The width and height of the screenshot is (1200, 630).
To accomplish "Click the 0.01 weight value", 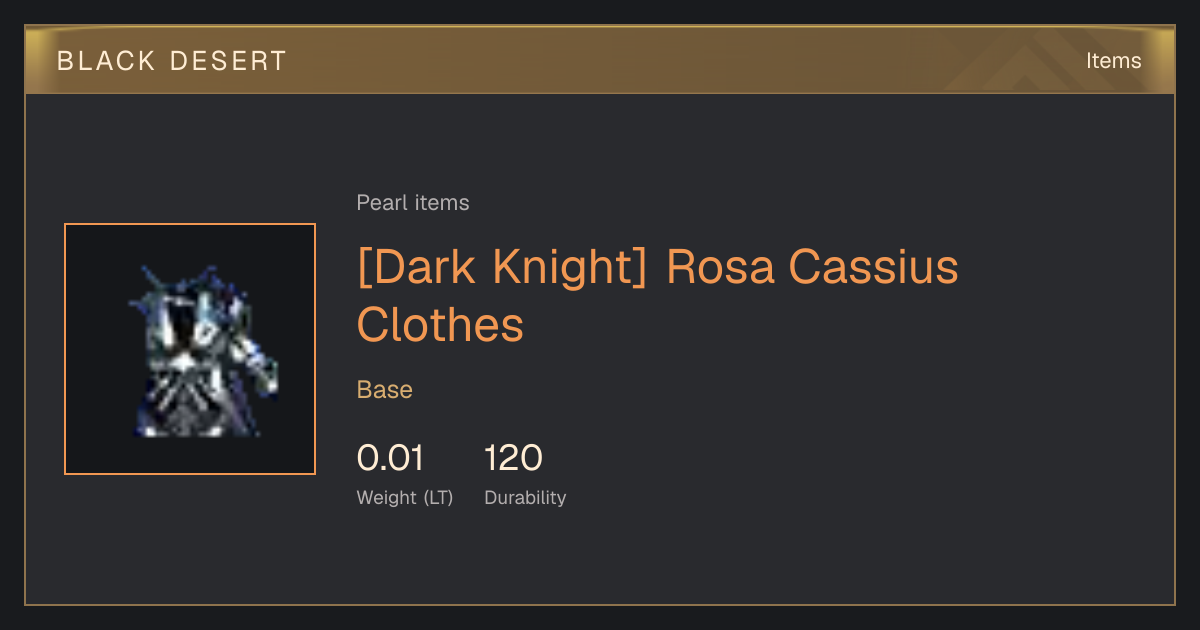I will point(390,459).
